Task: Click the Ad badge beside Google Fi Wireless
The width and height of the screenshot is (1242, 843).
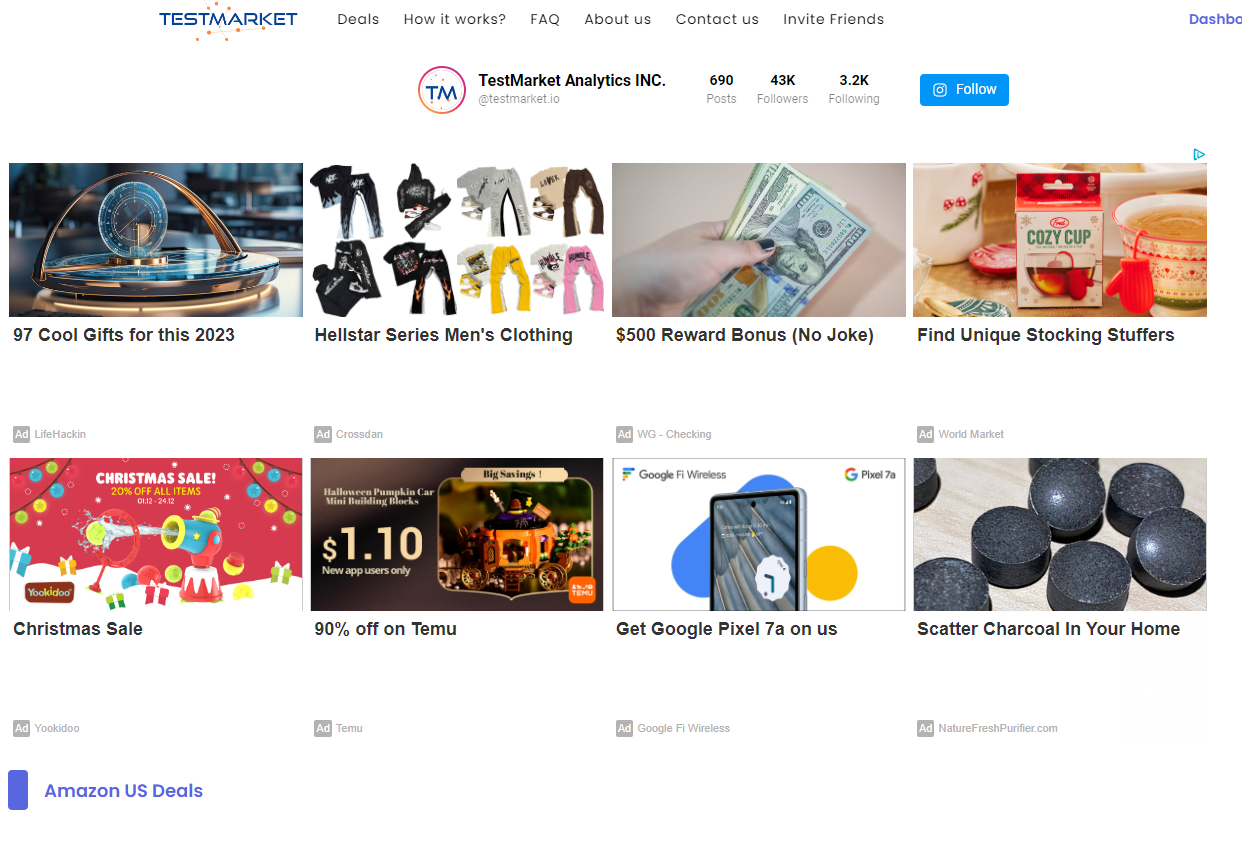Action: (x=624, y=728)
